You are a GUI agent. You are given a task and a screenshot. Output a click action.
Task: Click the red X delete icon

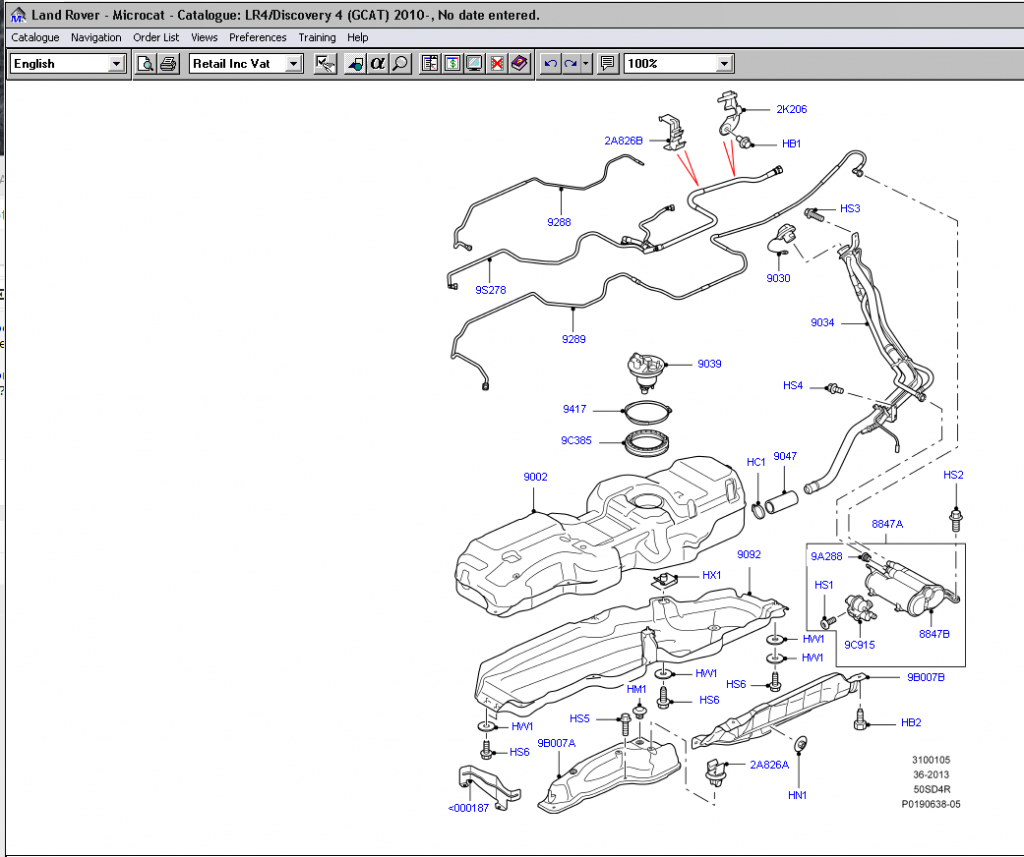tap(496, 63)
